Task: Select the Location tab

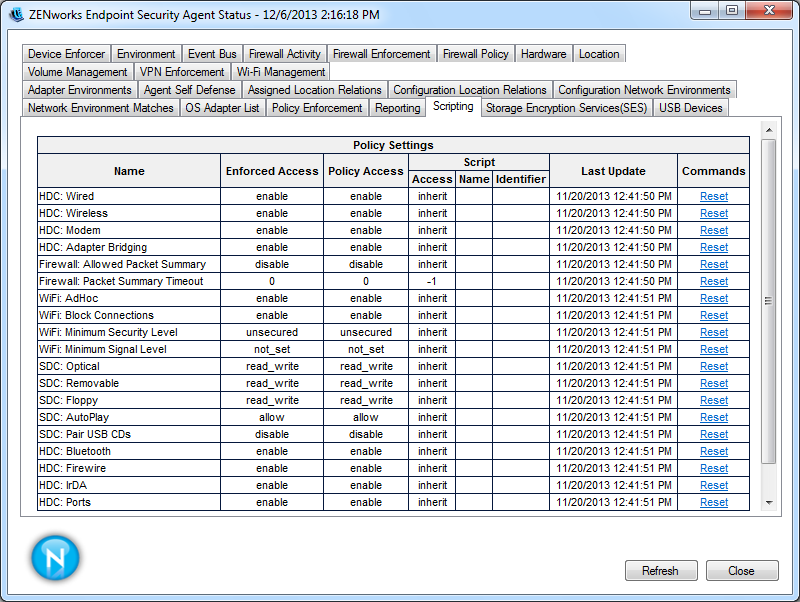Action: pyautogui.click(x=599, y=54)
